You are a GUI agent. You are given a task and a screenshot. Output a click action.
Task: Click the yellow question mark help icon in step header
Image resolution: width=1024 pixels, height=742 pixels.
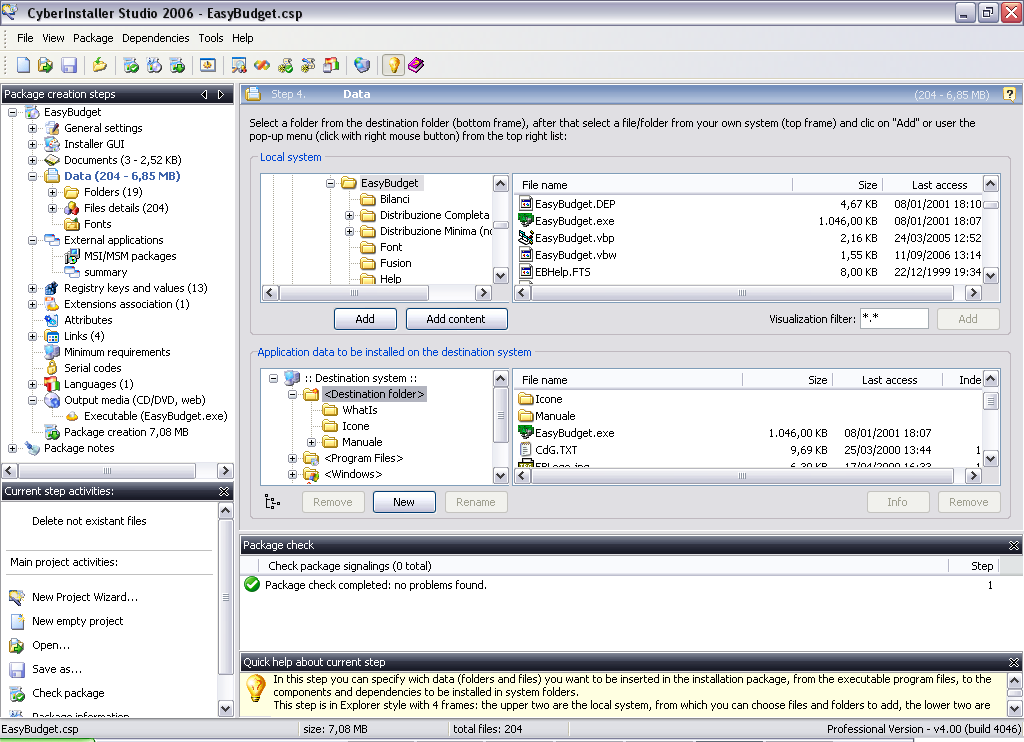click(1009, 94)
